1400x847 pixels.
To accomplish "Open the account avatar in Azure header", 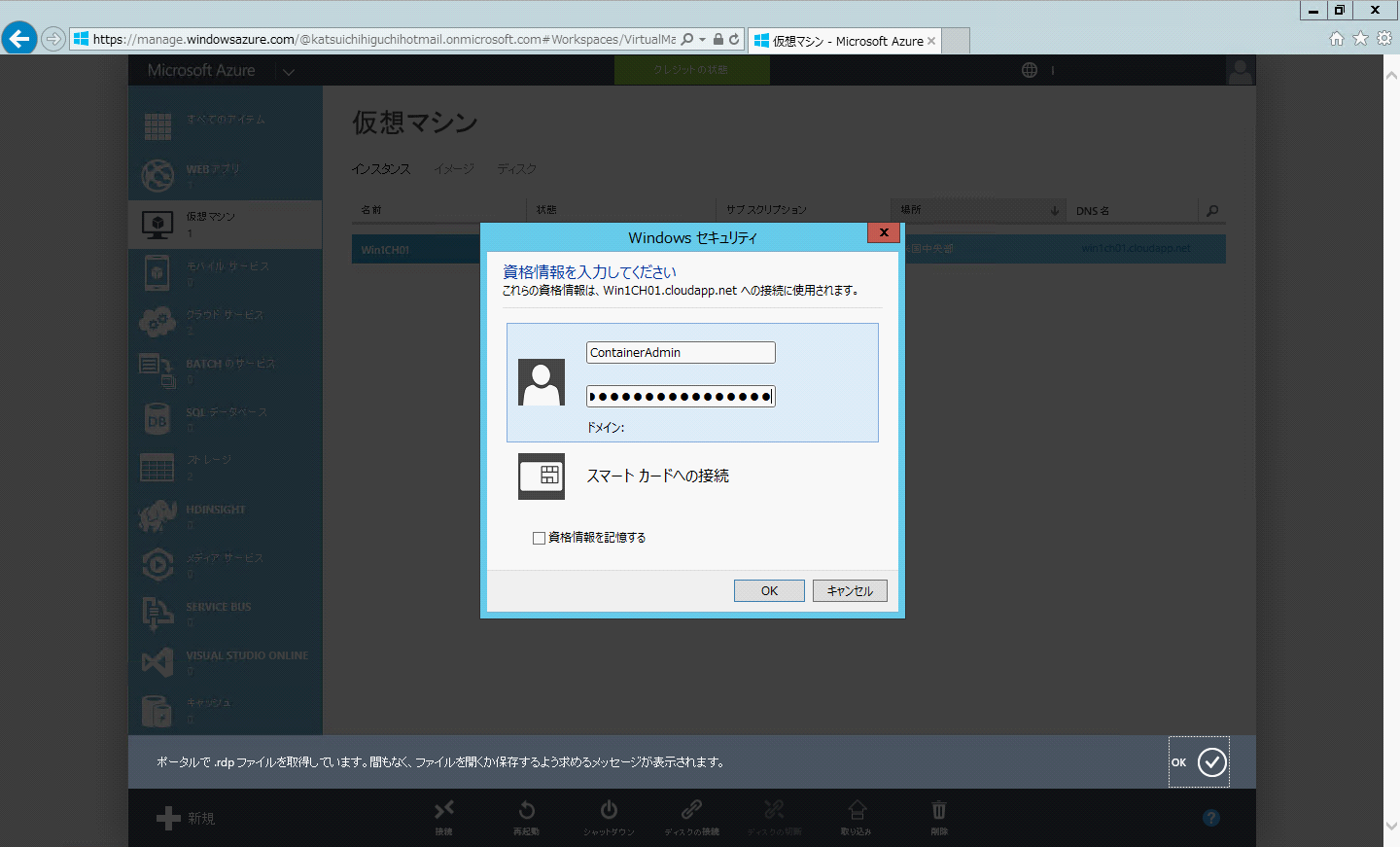I will pos(1241,71).
